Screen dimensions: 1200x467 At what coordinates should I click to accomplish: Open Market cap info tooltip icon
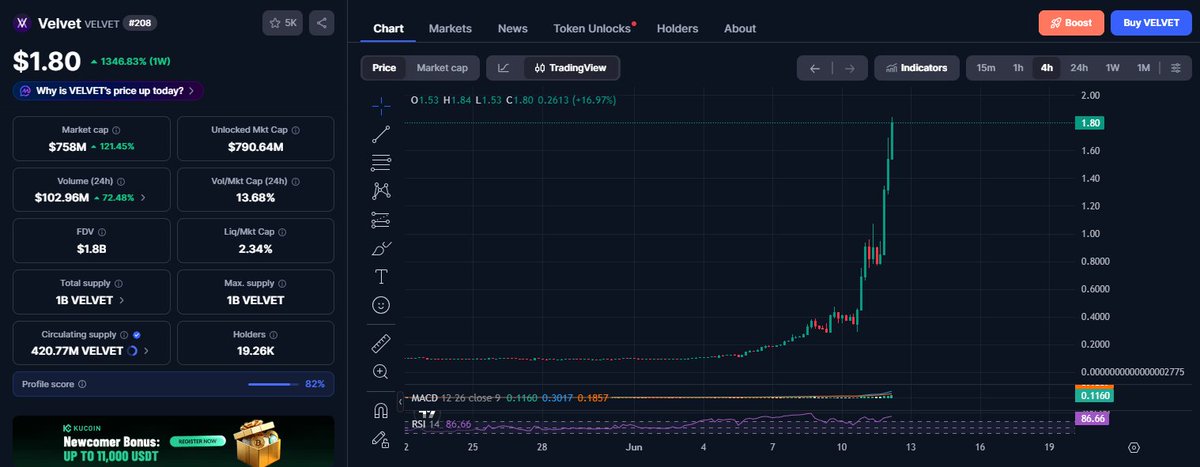coord(116,130)
